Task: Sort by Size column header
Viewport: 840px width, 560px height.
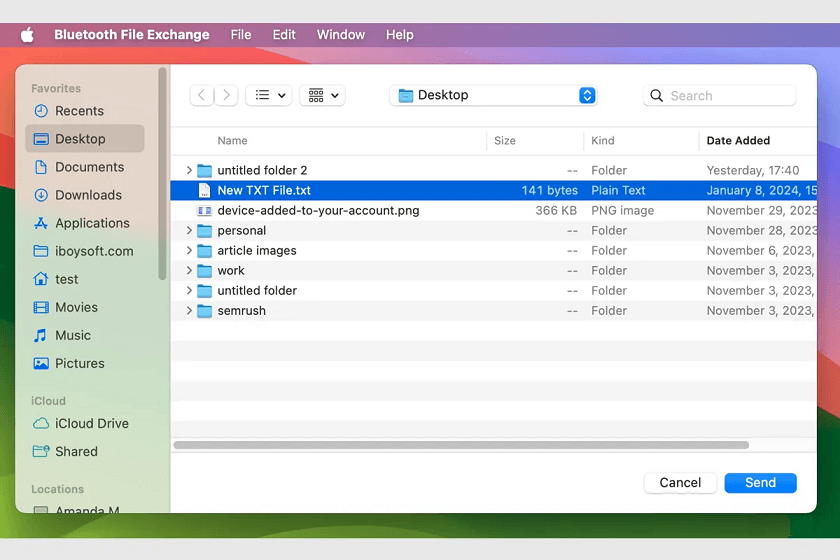Action: pyautogui.click(x=505, y=140)
